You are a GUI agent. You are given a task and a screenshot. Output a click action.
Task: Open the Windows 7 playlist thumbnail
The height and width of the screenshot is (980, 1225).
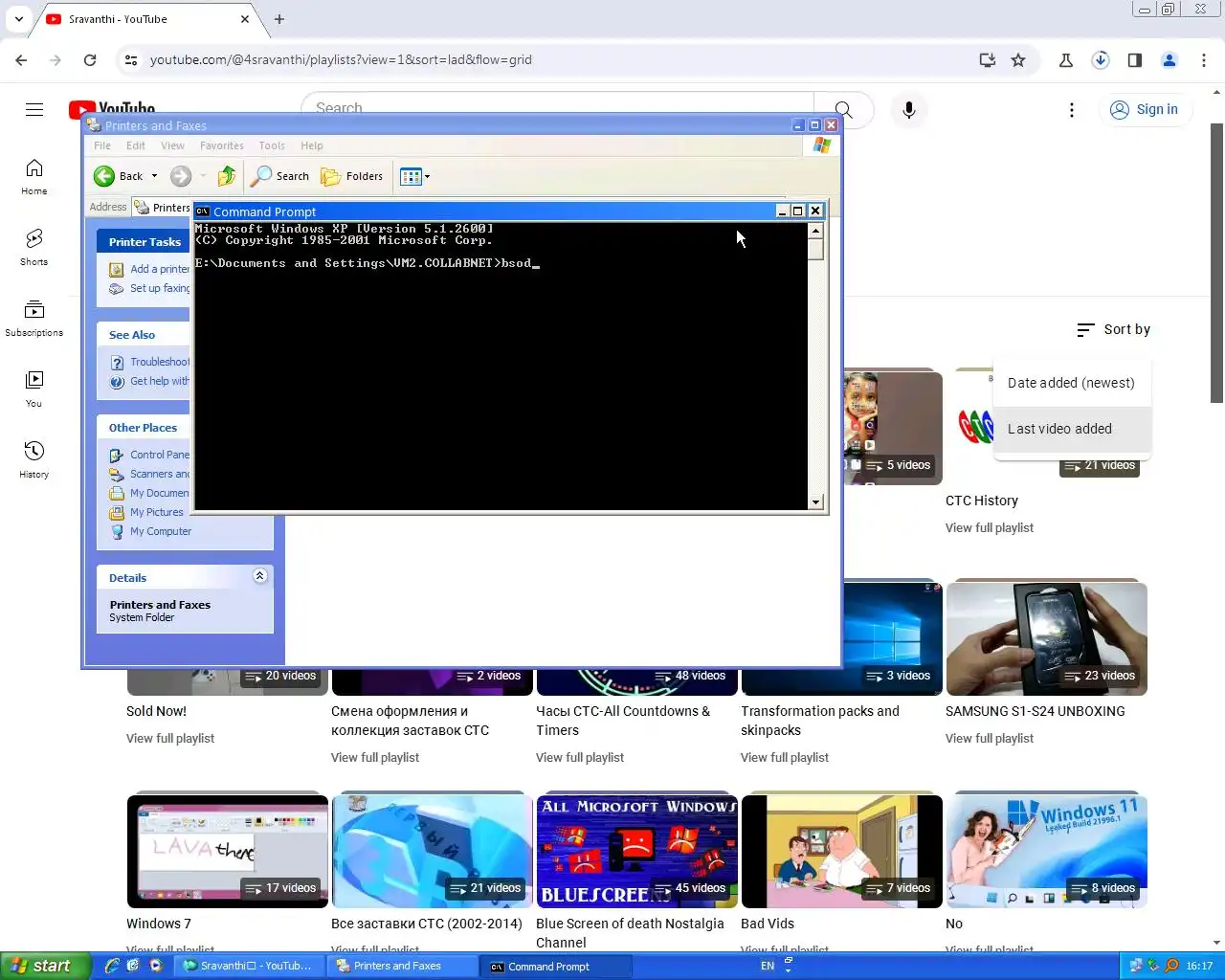click(x=228, y=851)
